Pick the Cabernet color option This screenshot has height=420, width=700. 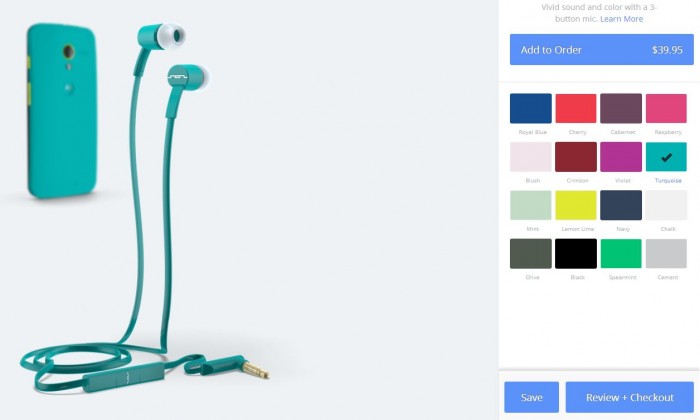tap(621, 108)
